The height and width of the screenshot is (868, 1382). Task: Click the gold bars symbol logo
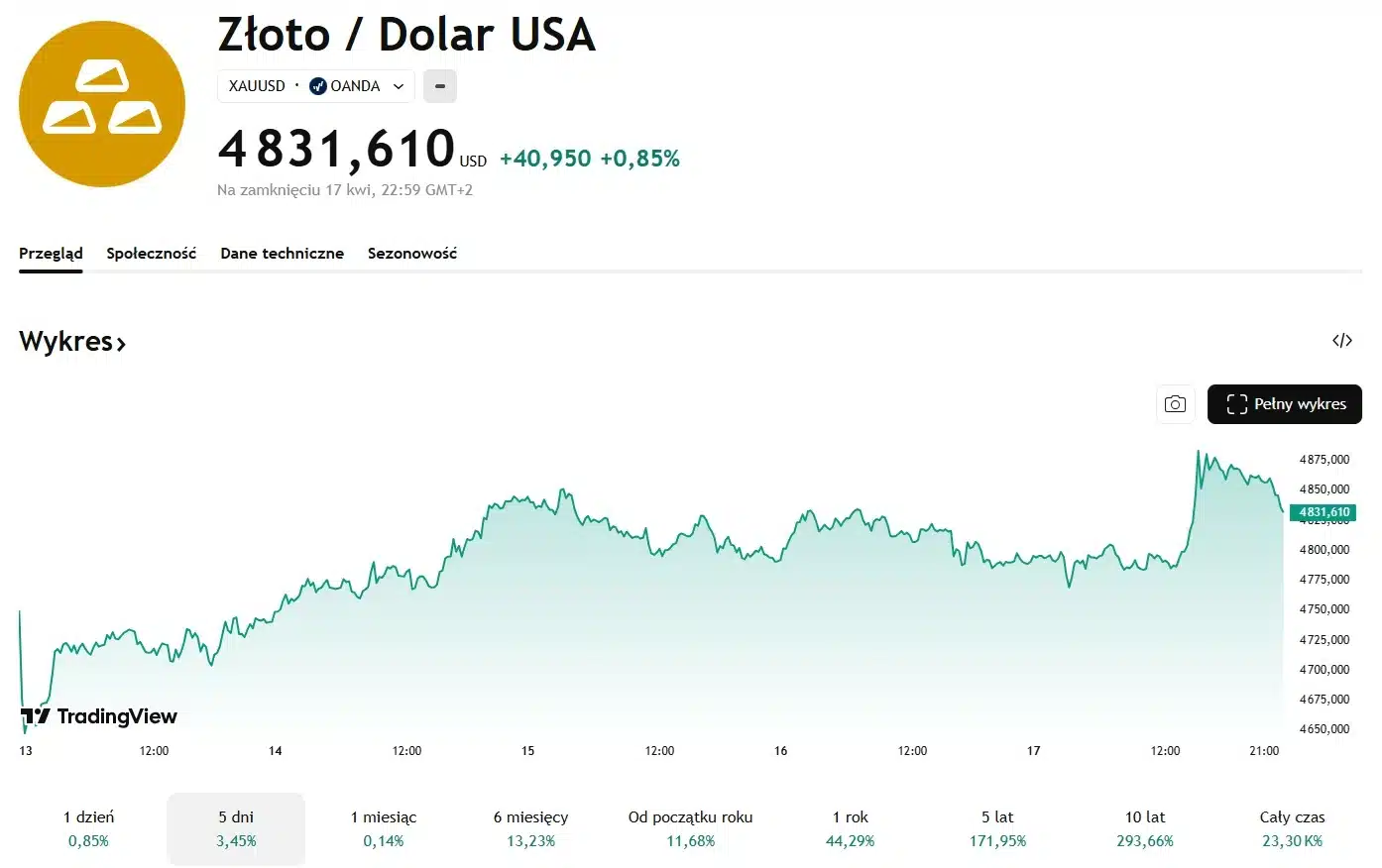102,104
